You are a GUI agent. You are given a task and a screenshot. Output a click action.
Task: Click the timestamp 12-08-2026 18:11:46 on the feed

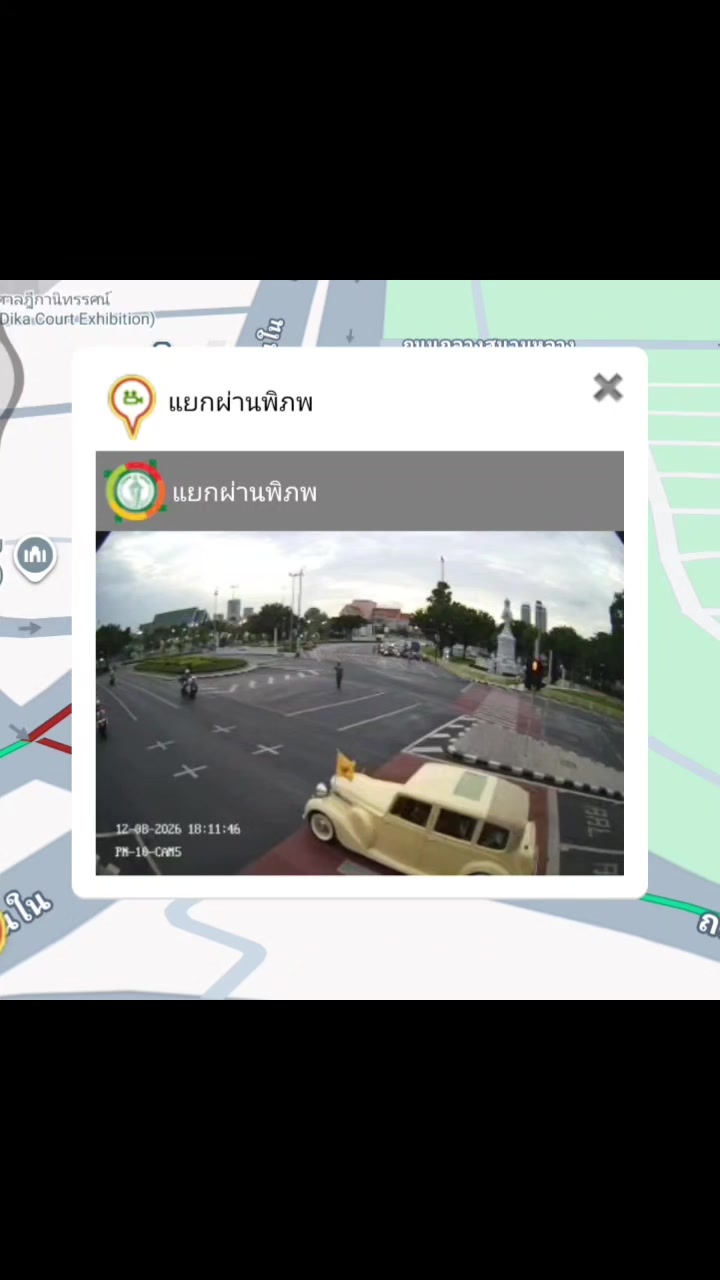178,829
